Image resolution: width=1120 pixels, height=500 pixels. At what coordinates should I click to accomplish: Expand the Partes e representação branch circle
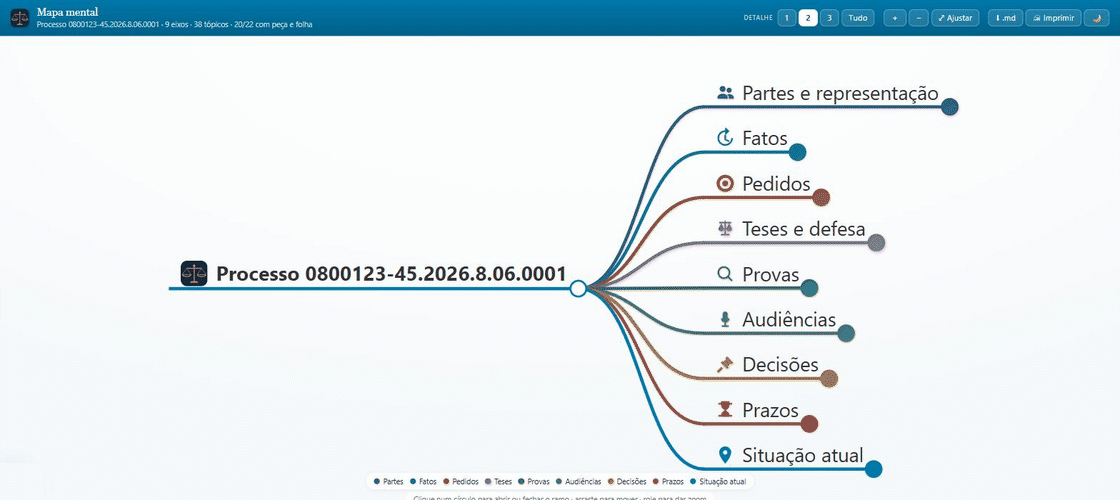pyautogui.click(x=949, y=106)
